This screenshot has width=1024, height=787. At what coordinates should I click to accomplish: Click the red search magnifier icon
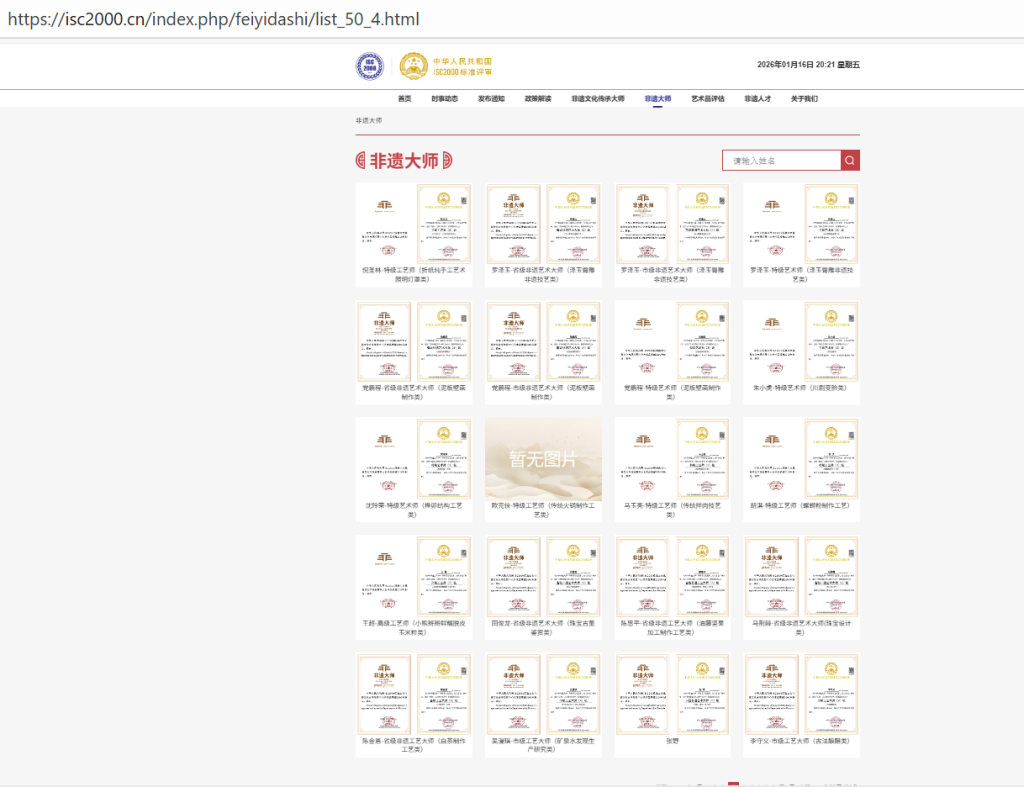[850, 160]
